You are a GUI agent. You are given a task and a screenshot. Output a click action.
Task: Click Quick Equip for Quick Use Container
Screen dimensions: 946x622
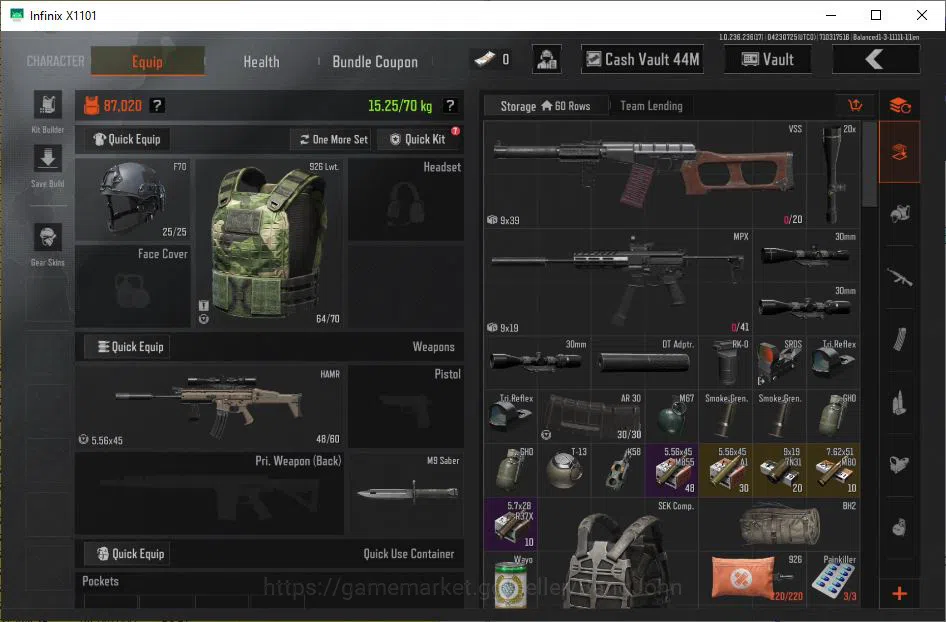tap(127, 554)
